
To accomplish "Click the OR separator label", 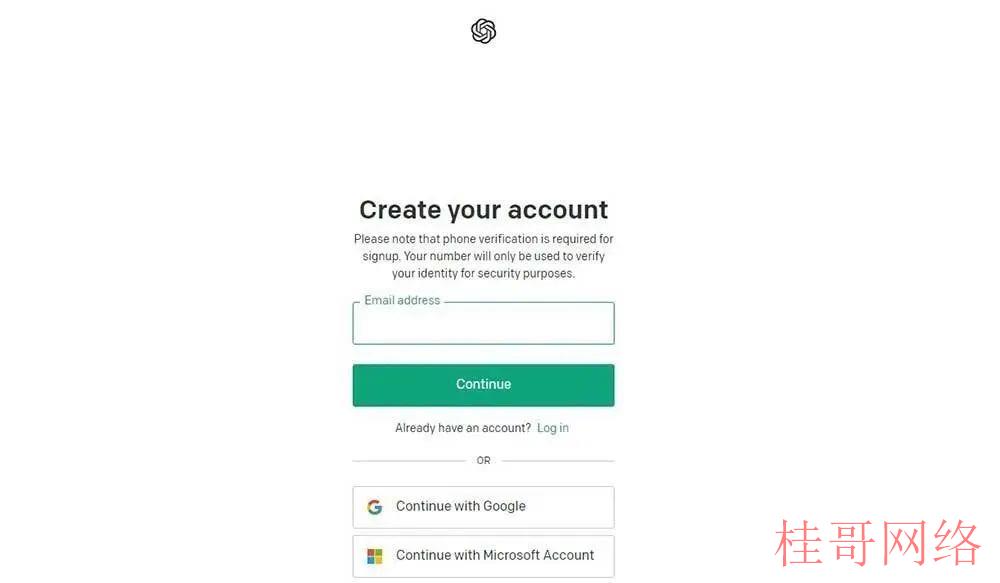I will point(483,461).
